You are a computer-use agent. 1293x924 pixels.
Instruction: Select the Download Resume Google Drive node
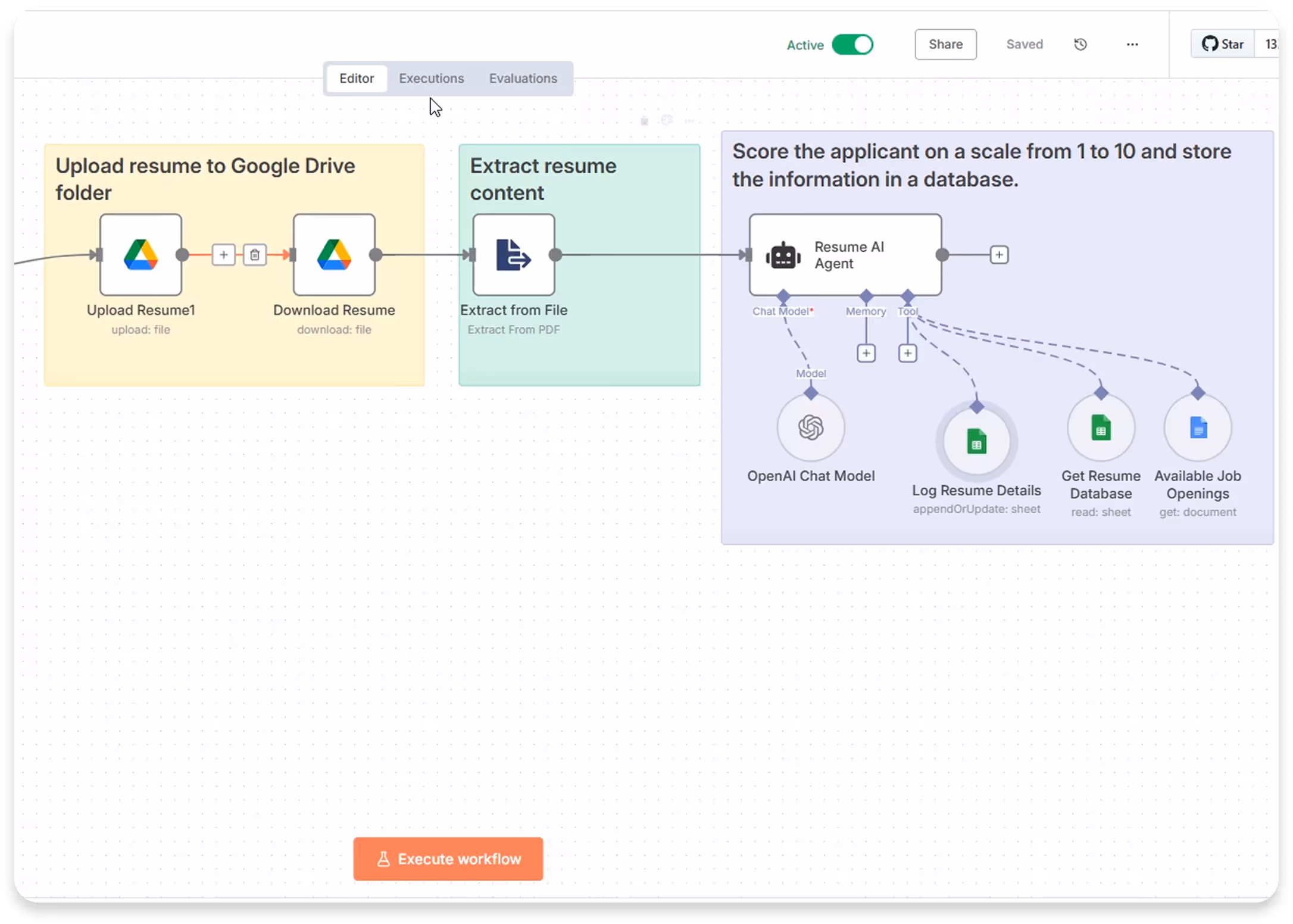pyautogui.click(x=334, y=255)
